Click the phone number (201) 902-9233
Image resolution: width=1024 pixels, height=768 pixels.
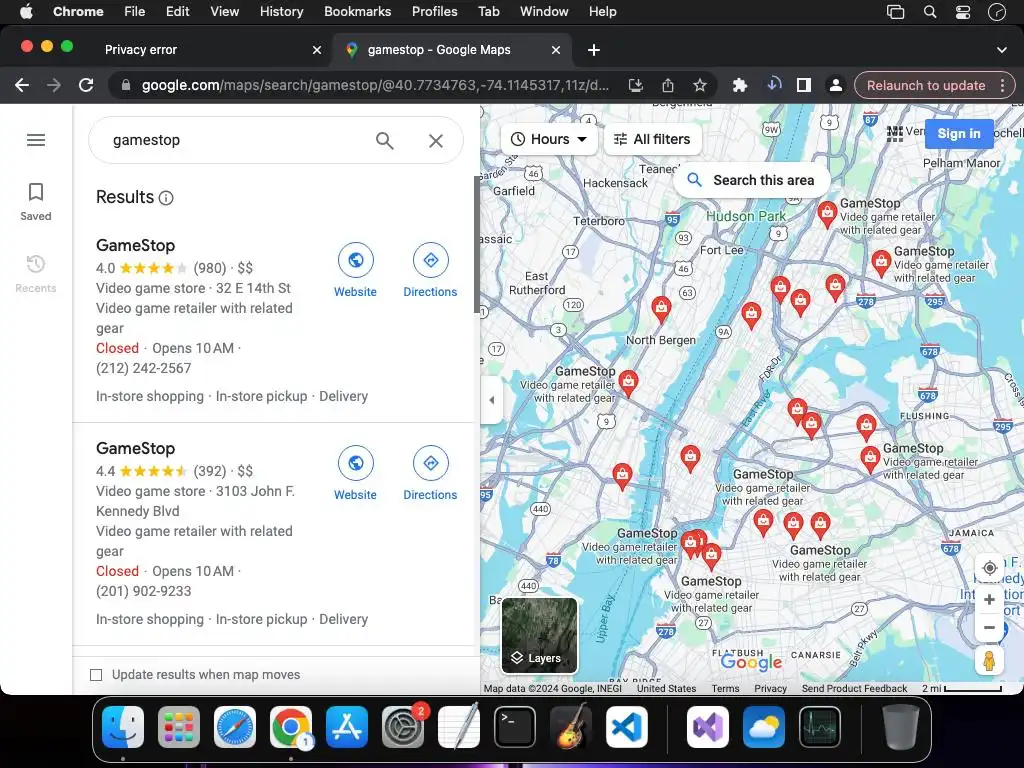pos(144,591)
